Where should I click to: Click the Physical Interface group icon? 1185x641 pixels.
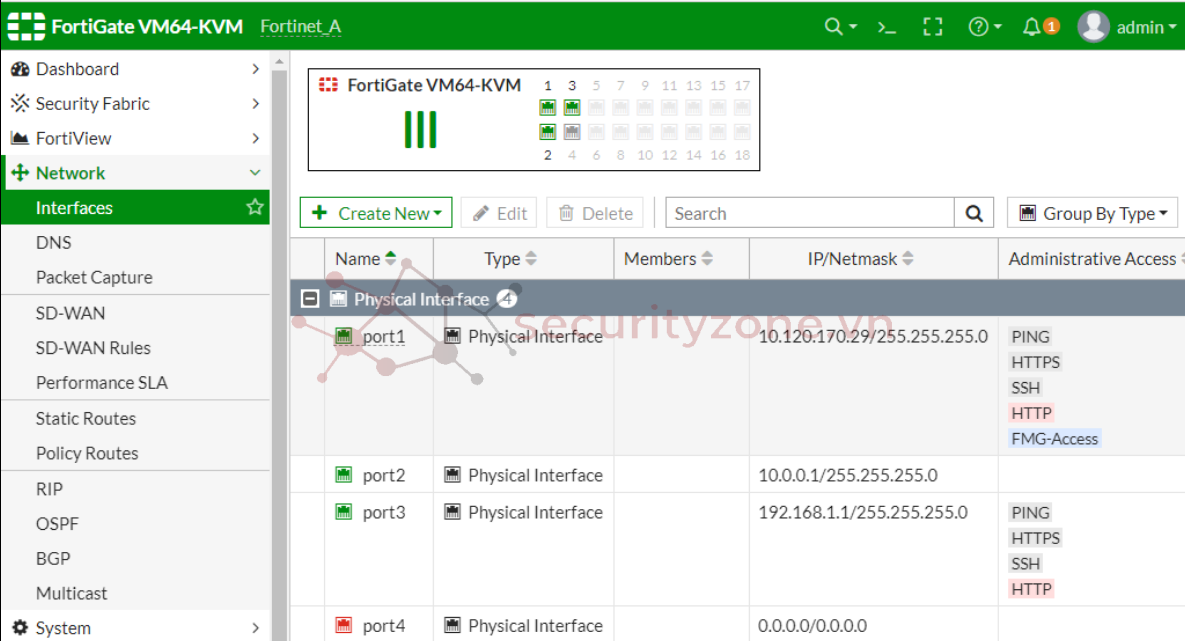pos(339,299)
